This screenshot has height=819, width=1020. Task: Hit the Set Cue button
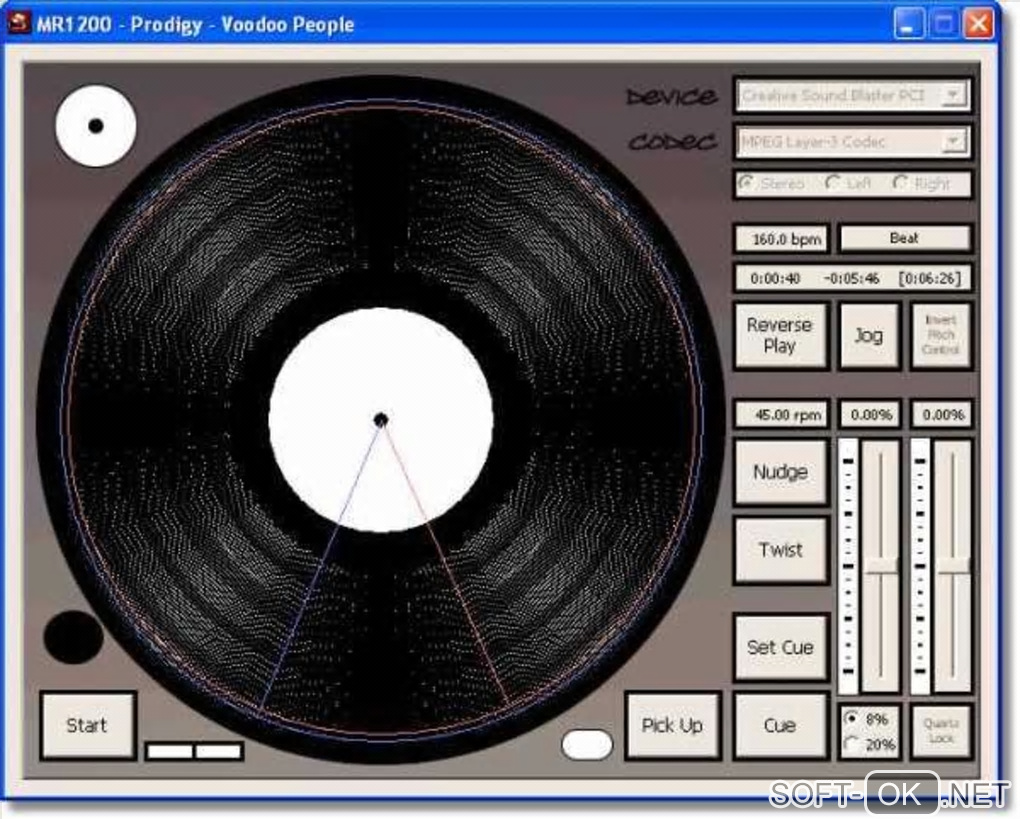[x=781, y=647]
